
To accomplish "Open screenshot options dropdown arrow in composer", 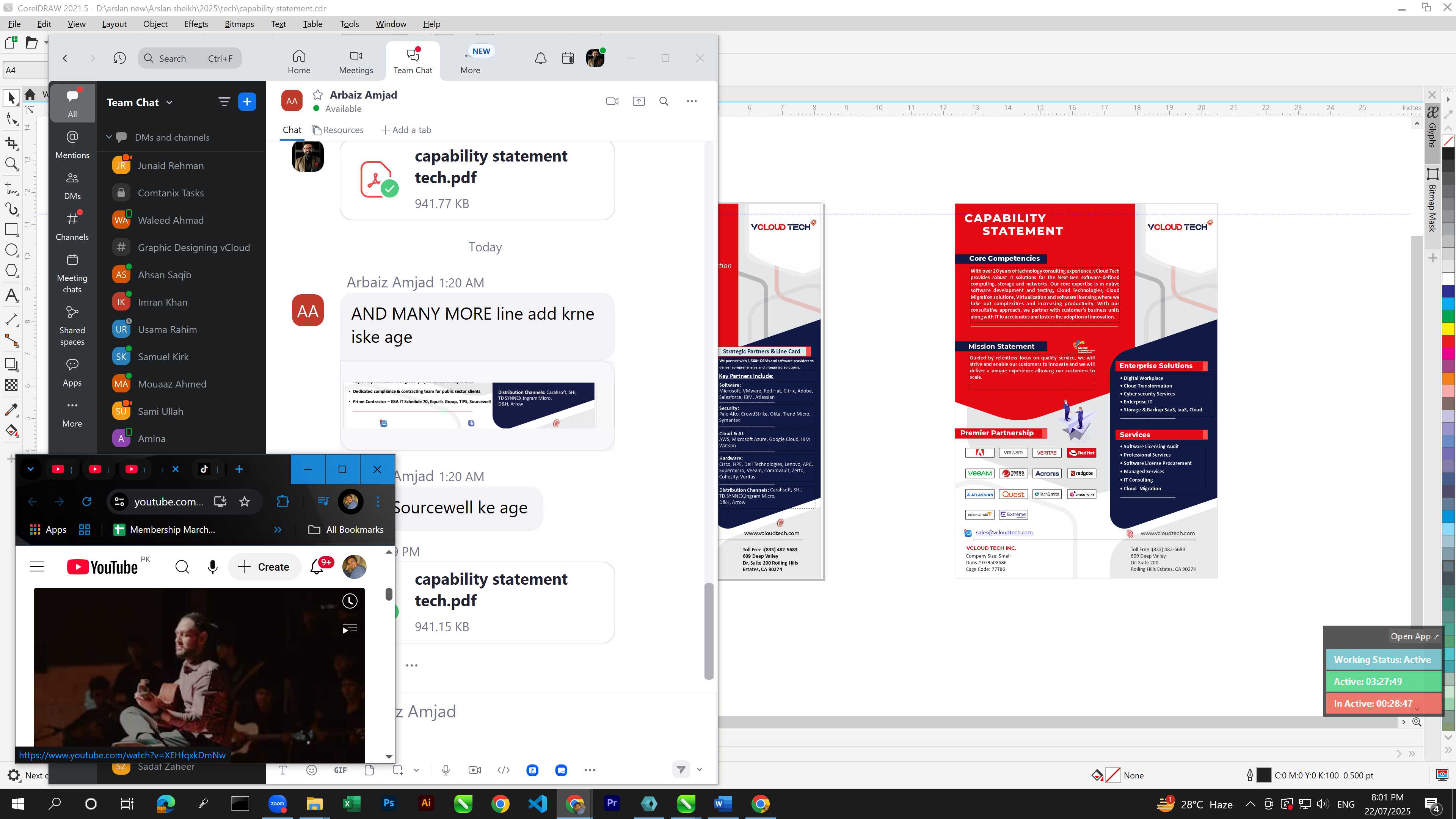I will tap(416, 770).
